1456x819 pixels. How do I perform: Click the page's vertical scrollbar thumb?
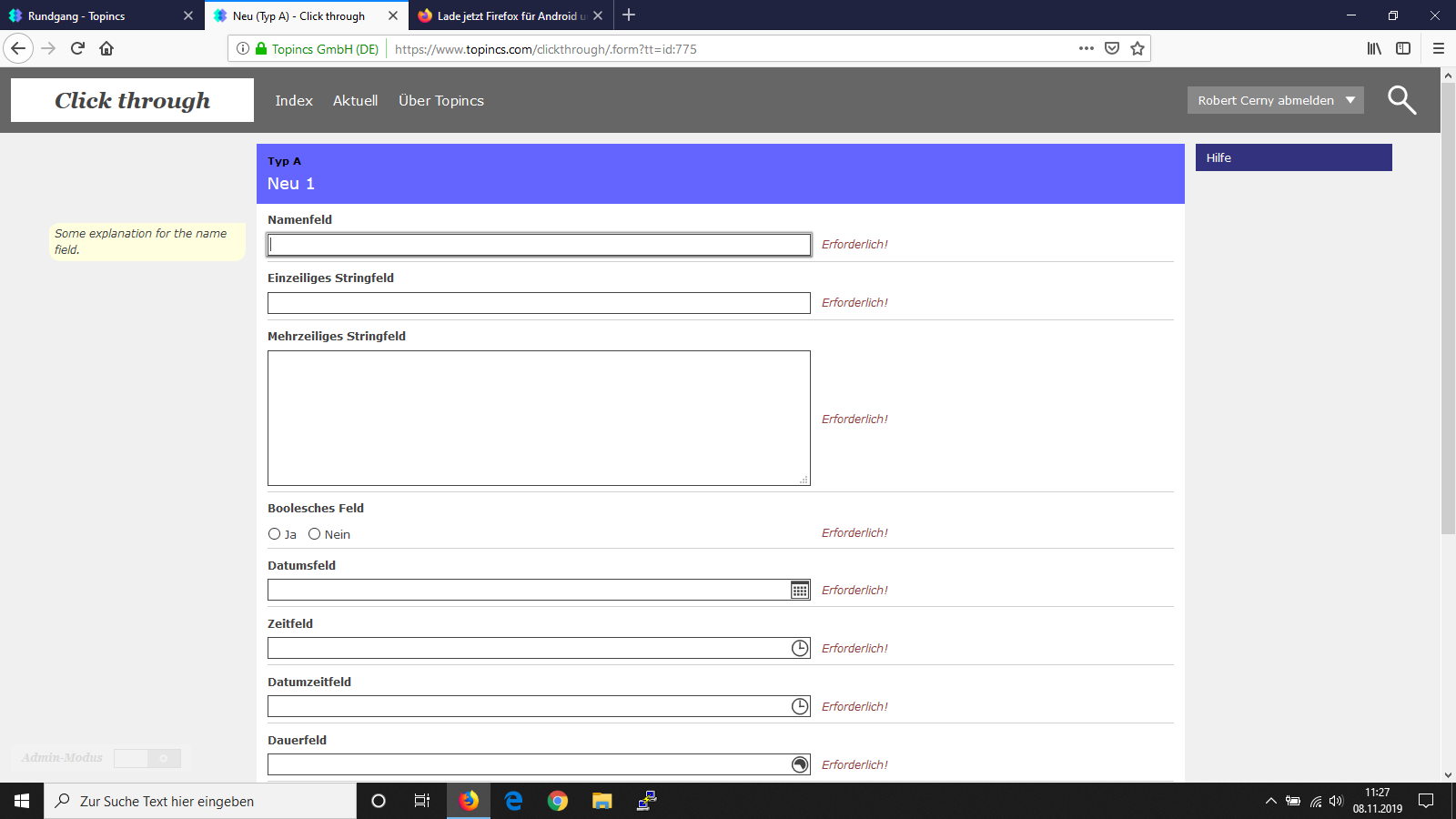click(x=1448, y=309)
